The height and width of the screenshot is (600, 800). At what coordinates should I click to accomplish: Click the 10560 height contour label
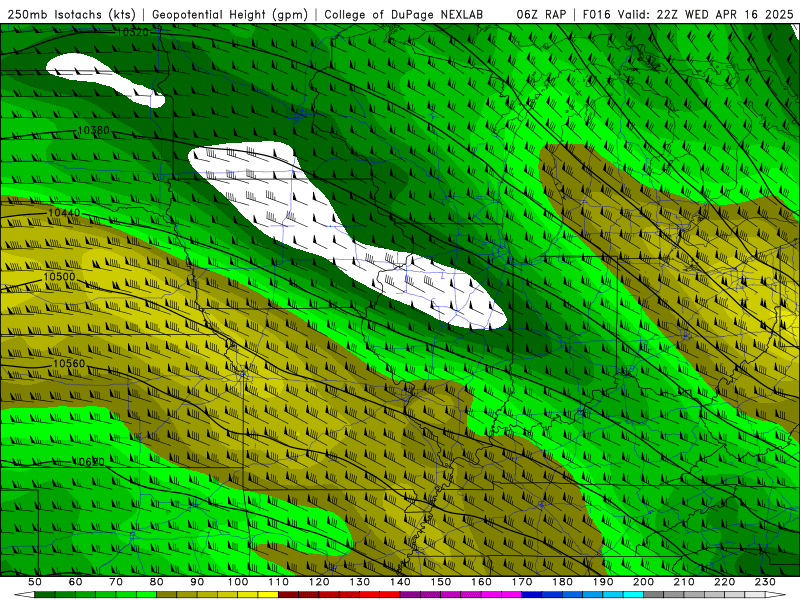69,364
